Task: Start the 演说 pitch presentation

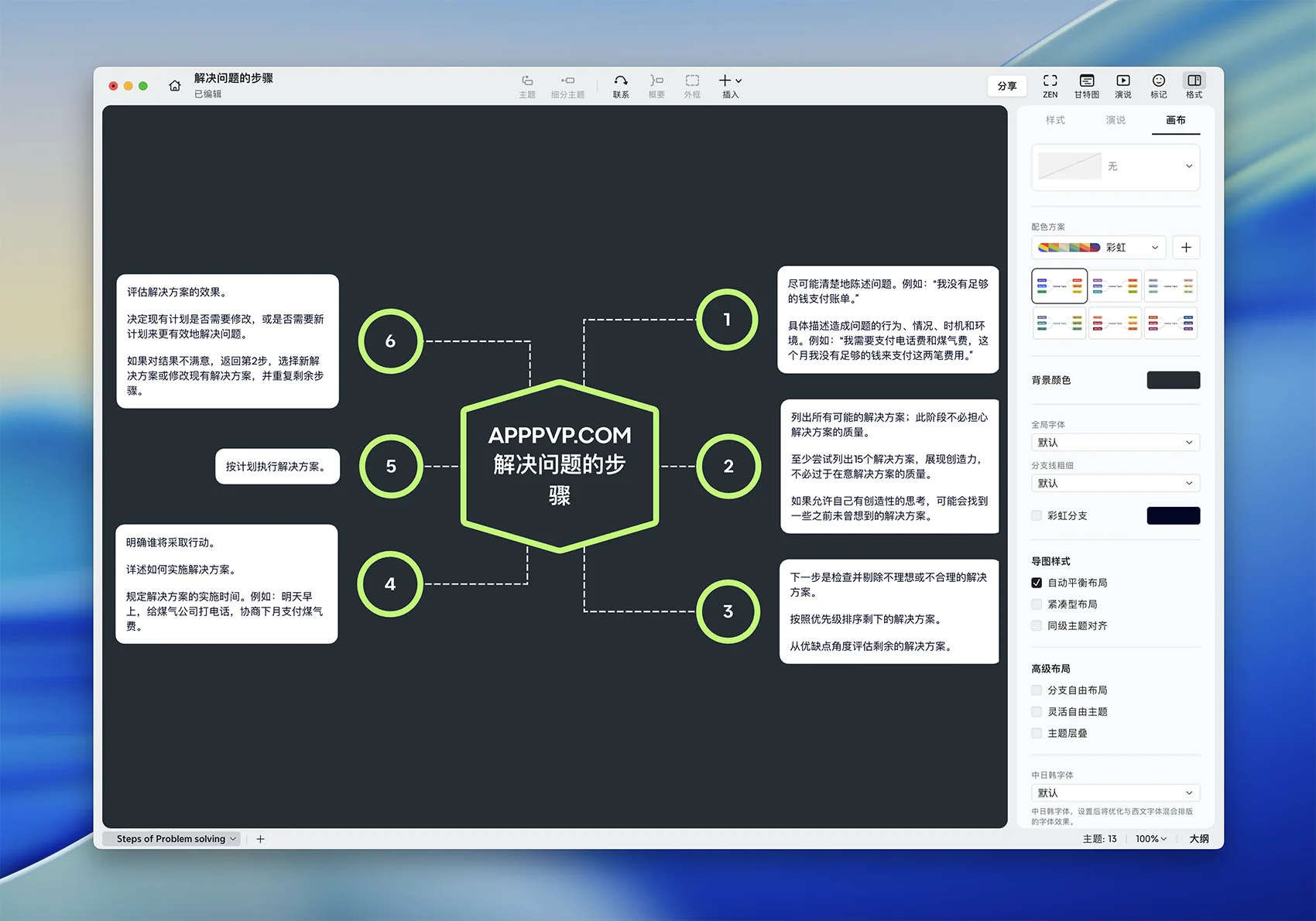Action: (1122, 85)
